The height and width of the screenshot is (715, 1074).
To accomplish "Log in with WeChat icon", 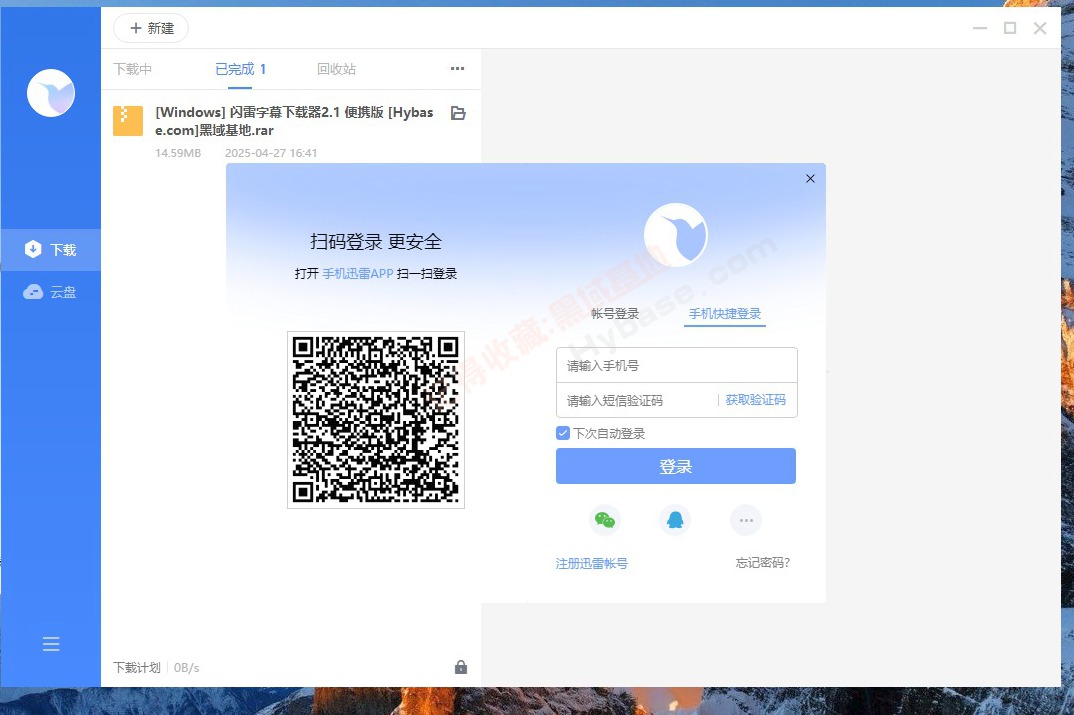I will pyautogui.click(x=605, y=520).
